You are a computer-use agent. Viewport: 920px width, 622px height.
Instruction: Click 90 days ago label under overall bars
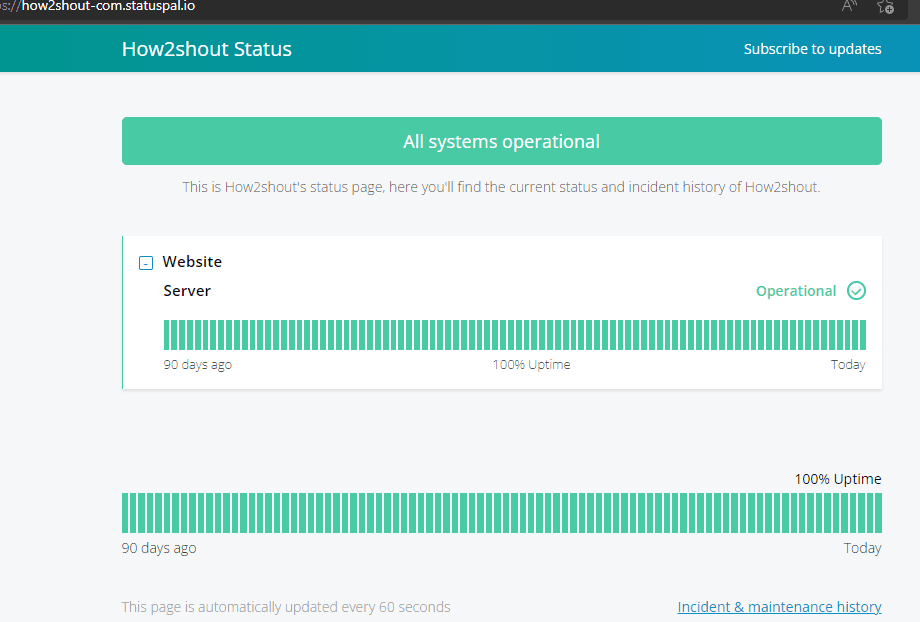coord(159,548)
